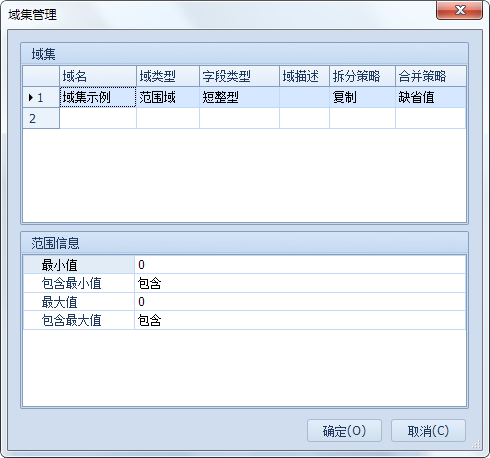Toggle the 包含最小值 value cell
This screenshot has width=490, height=458.
tap(300, 283)
